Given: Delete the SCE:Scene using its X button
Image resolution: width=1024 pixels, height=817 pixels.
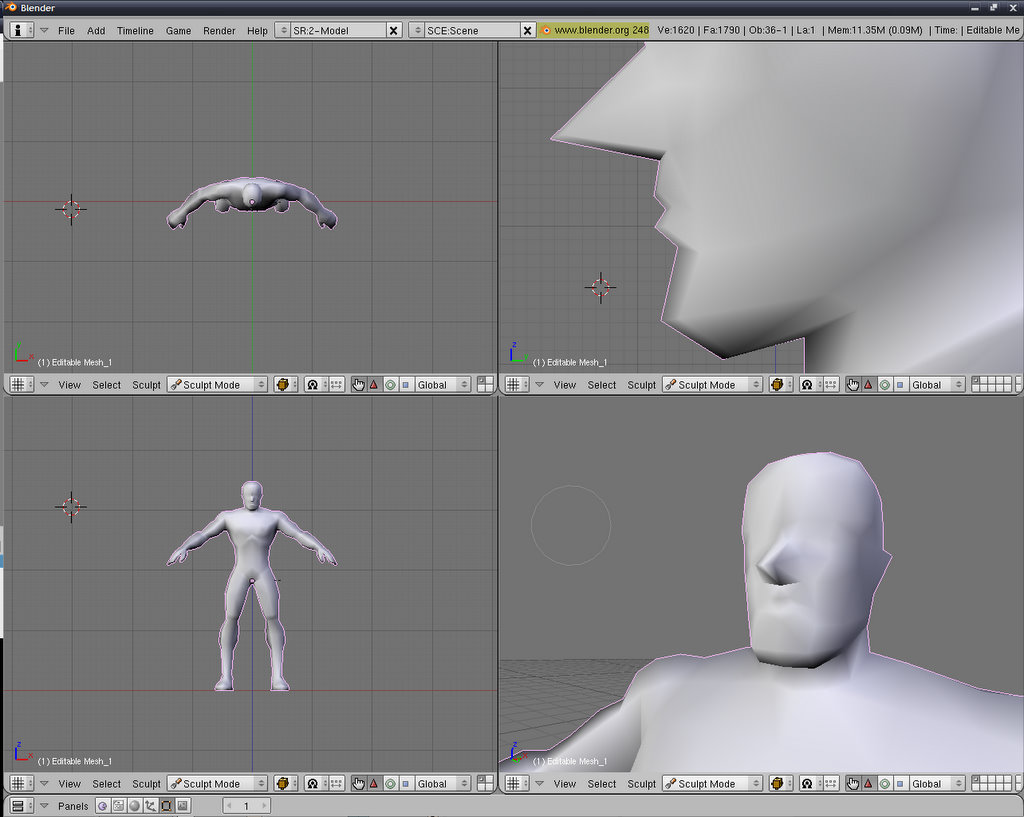Looking at the screenshot, I should click(x=528, y=31).
